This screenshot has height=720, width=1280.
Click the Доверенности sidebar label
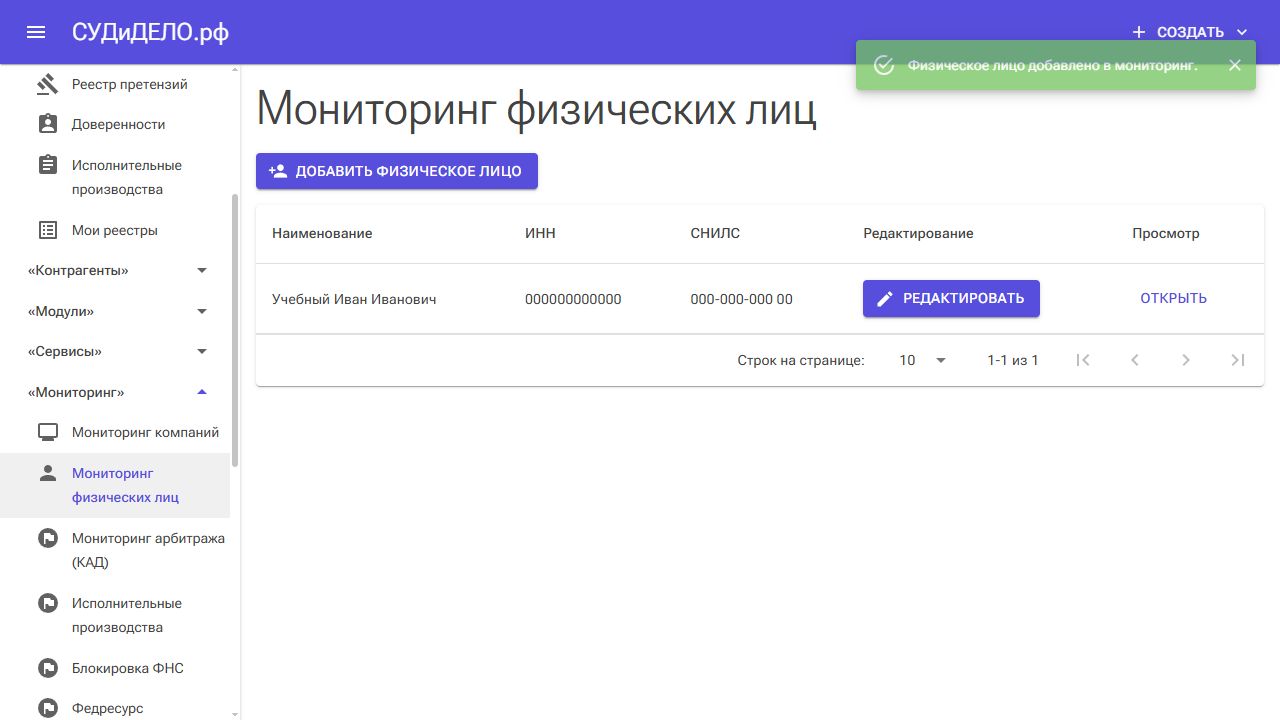coord(118,124)
